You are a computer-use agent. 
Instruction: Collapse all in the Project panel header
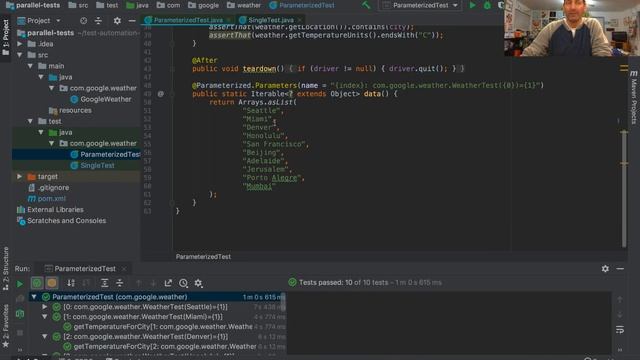[x=98, y=20]
